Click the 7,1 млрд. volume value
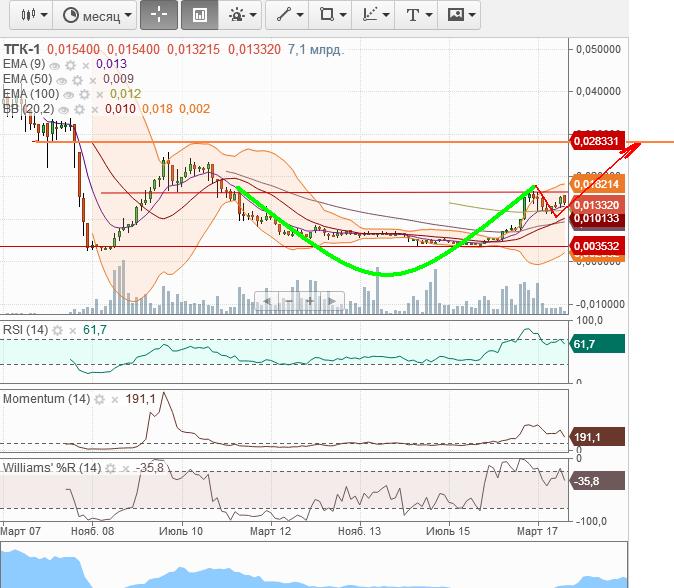Viewport: 674px width, 588px height. [x=316, y=50]
